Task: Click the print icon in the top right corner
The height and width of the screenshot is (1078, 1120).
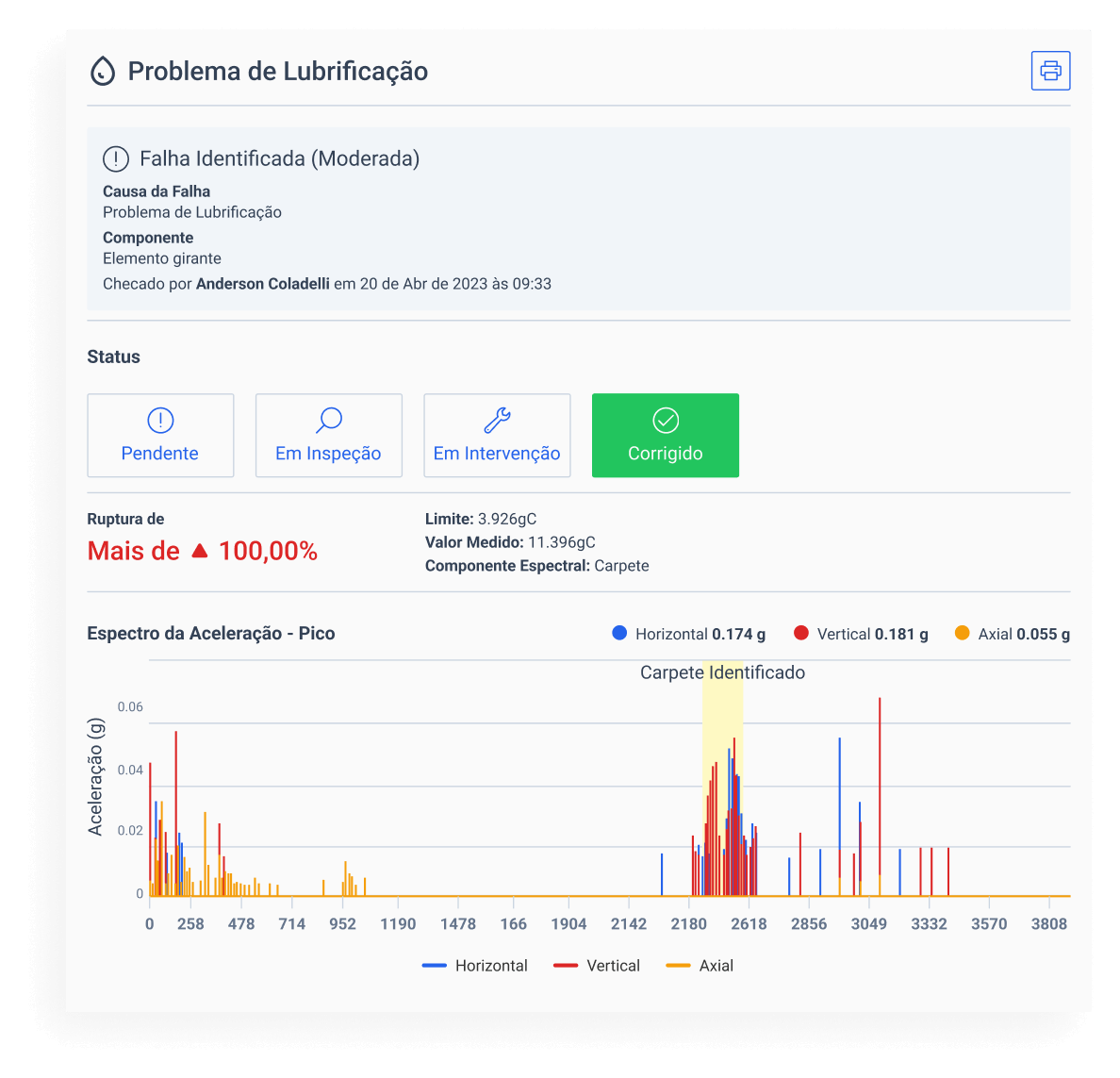Action: [1050, 70]
